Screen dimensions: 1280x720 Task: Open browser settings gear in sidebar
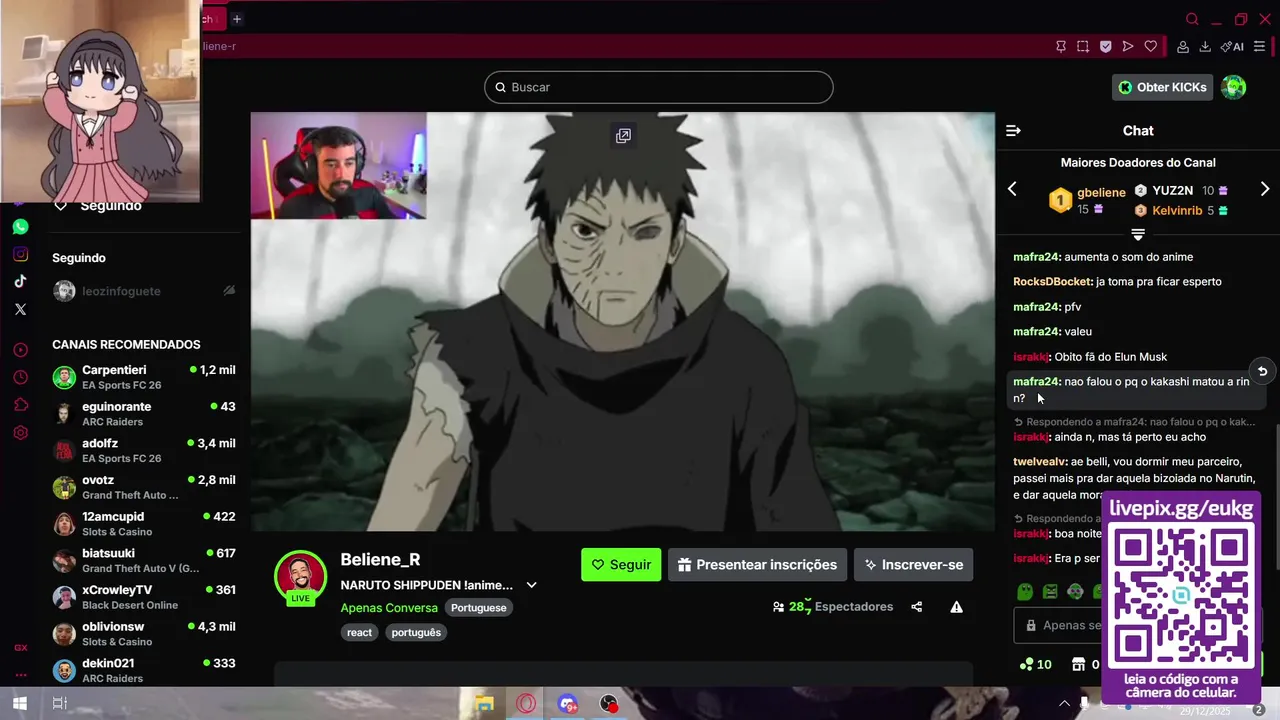(x=20, y=433)
